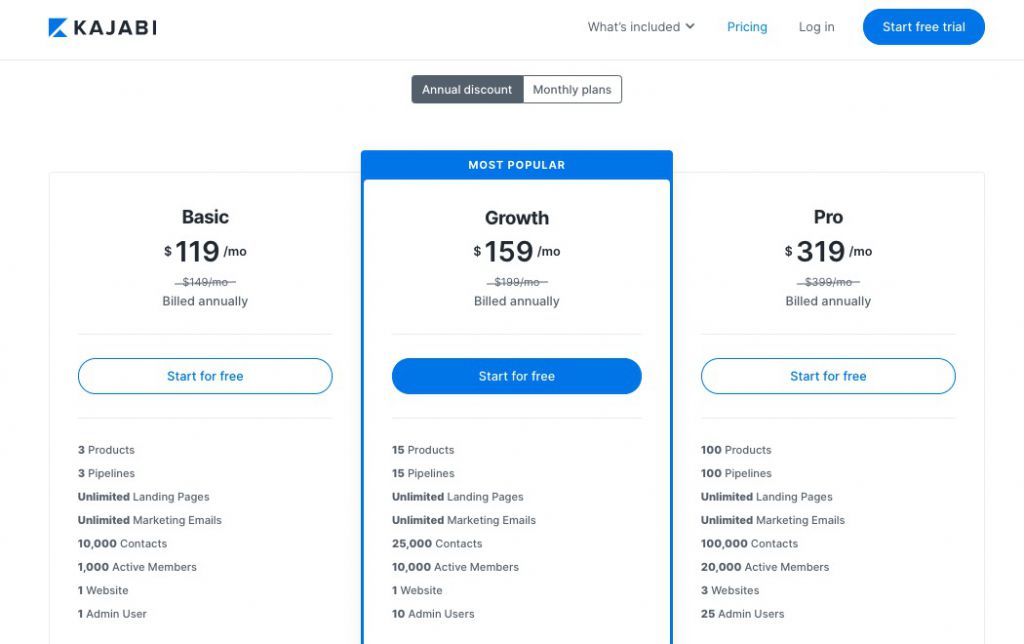1024x644 pixels.
Task: Click "20,000 Active Members" feature
Action: click(x=765, y=567)
